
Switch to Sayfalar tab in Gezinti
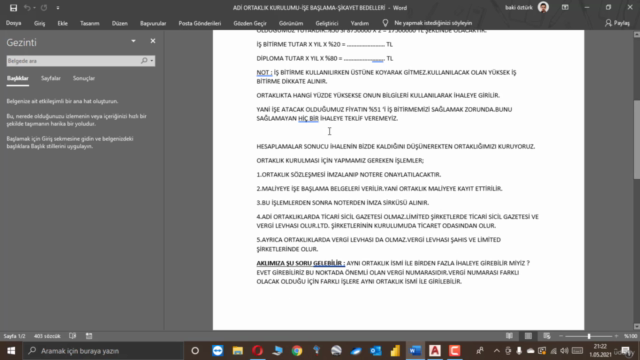51,78
